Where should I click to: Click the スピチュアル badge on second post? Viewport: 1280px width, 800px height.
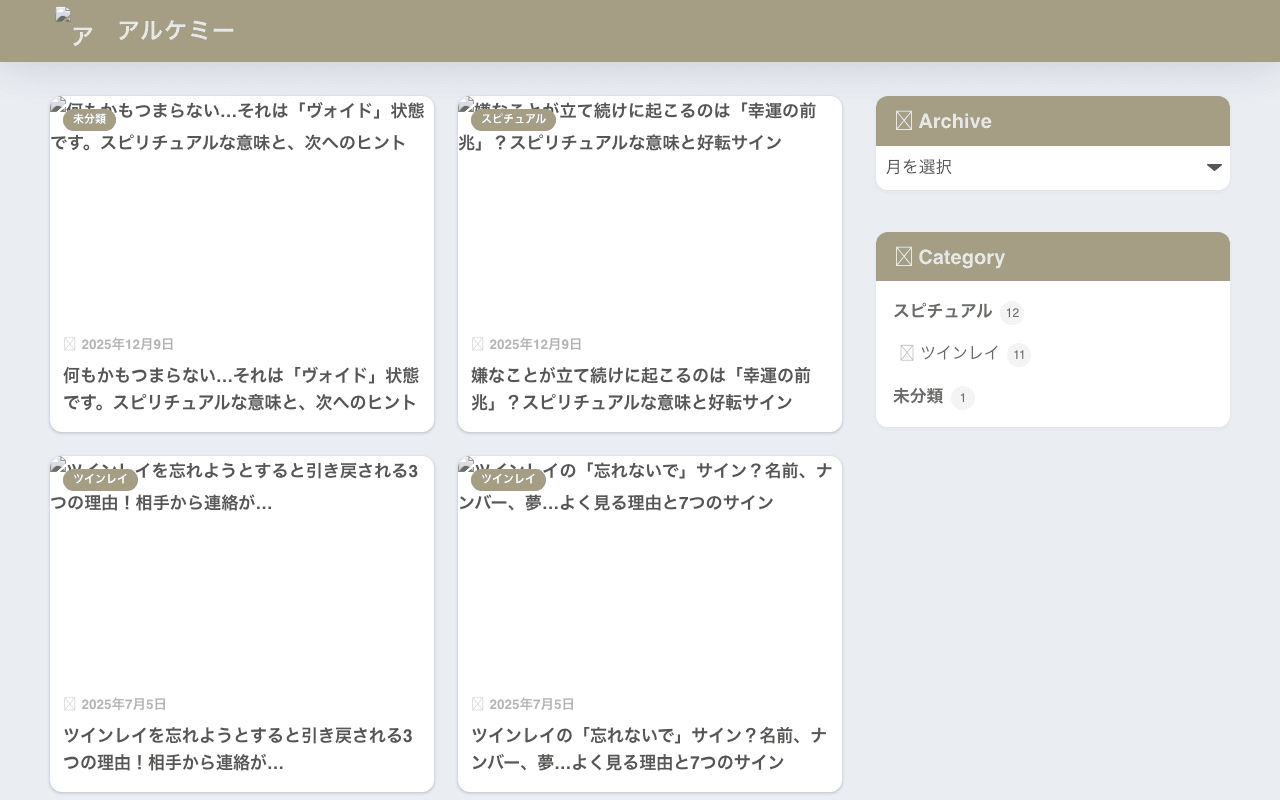tap(513, 119)
